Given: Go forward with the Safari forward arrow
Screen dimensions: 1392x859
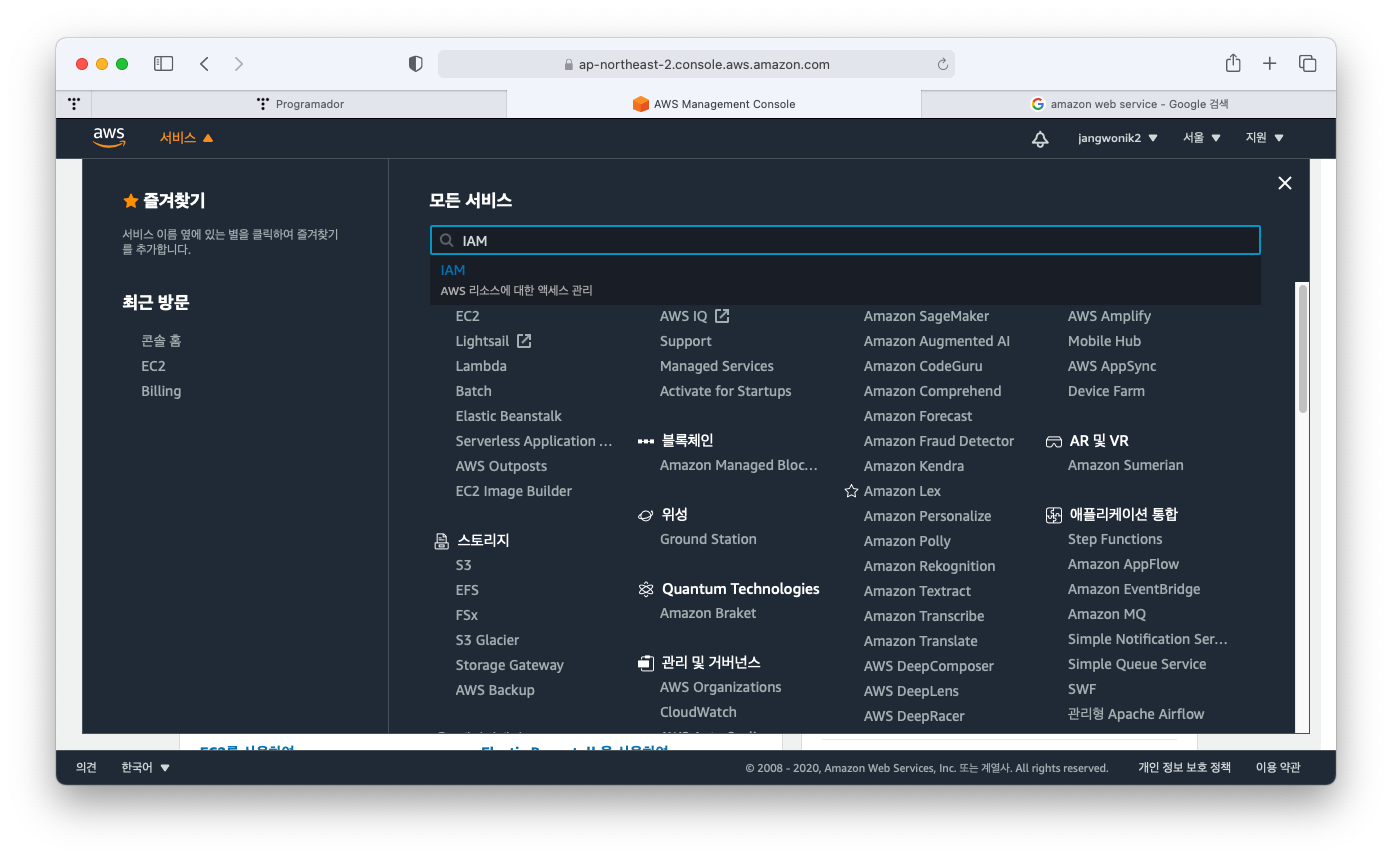Looking at the screenshot, I should tap(238, 64).
